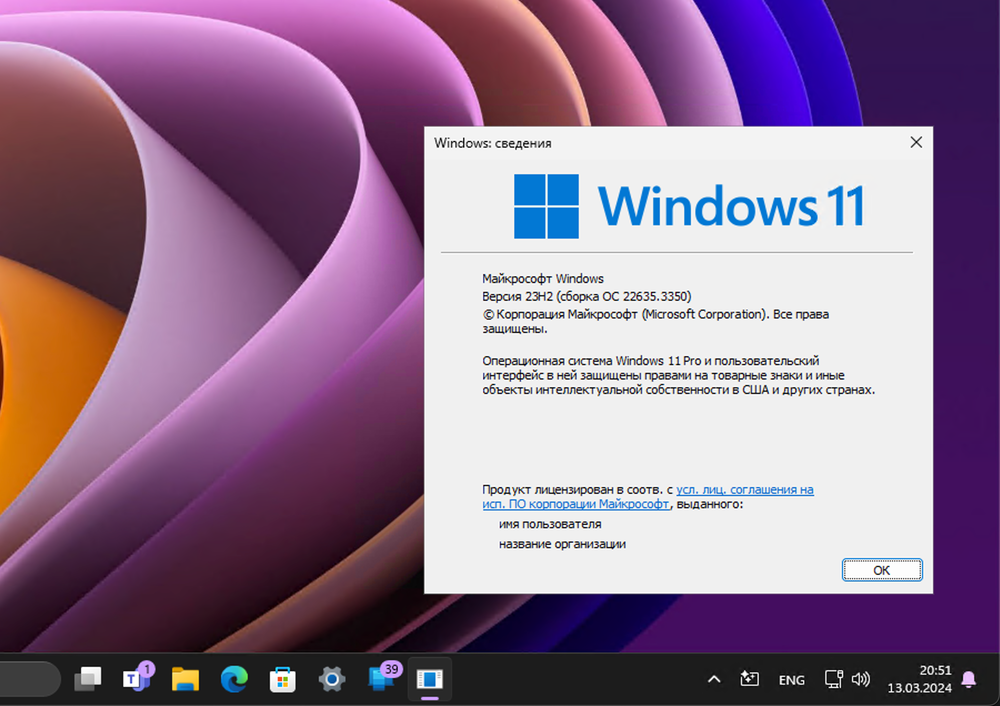The image size is (1000, 706).
Task: Open notifications bell icon
Action: tap(969, 680)
